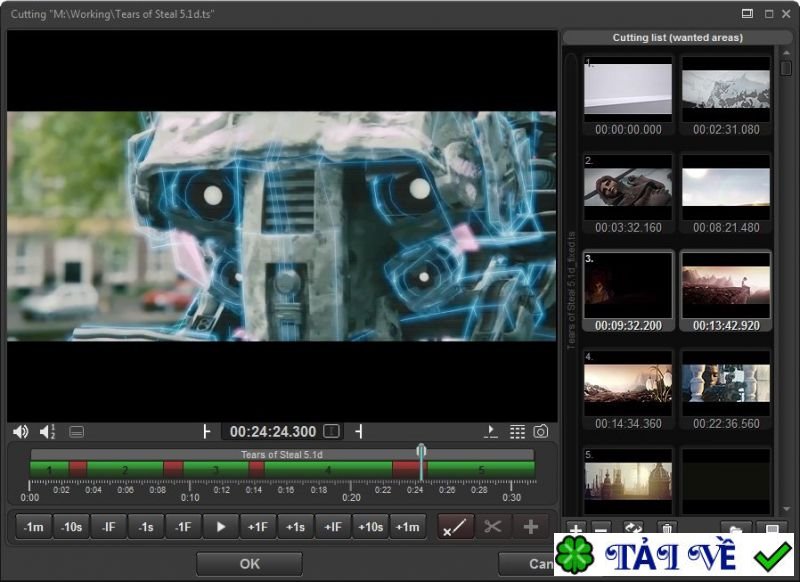Open the thumbnail grid view icon
Screen dimensions: 800x582
(x=517, y=432)
